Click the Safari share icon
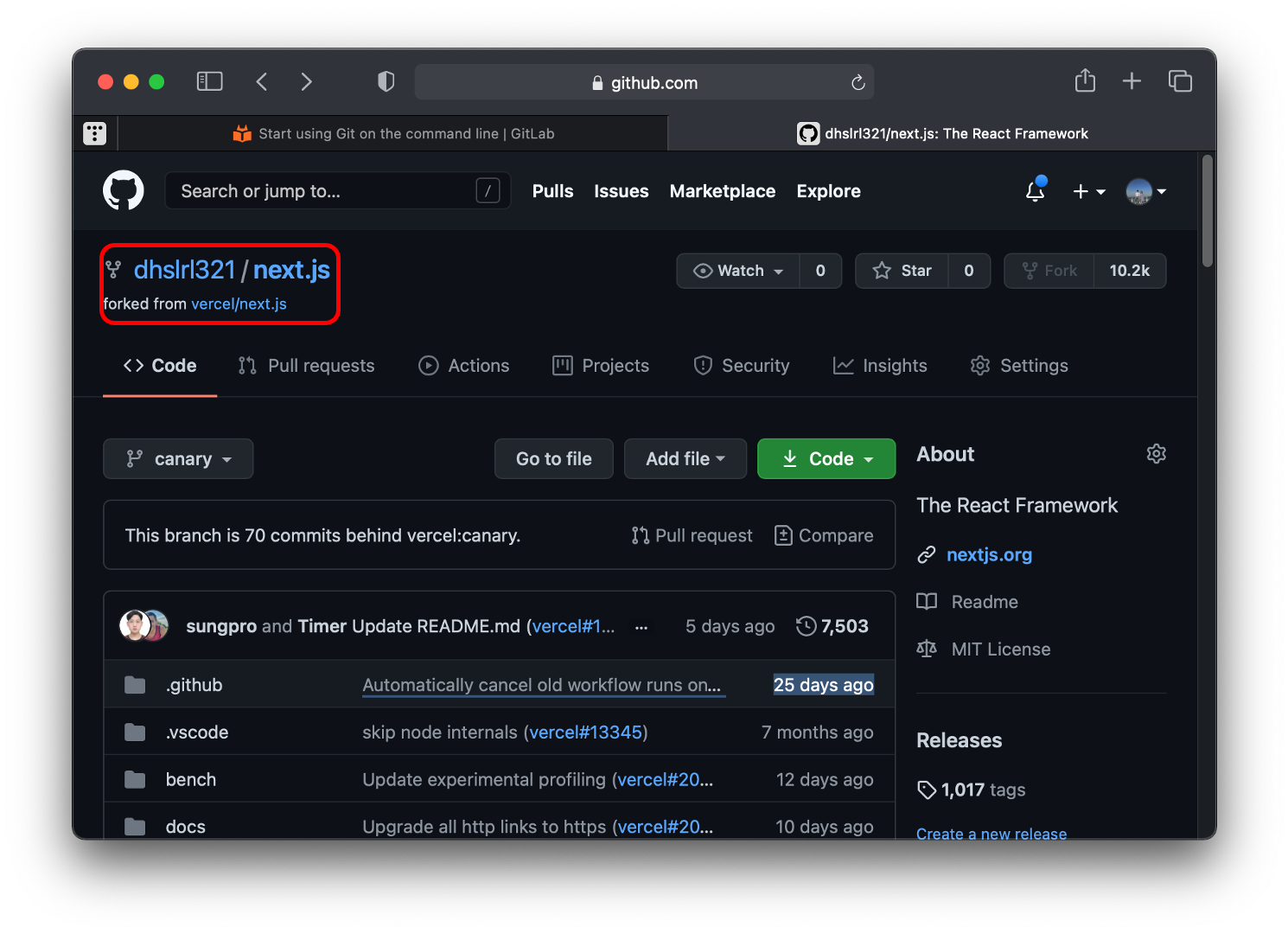 pos(1085,80)
